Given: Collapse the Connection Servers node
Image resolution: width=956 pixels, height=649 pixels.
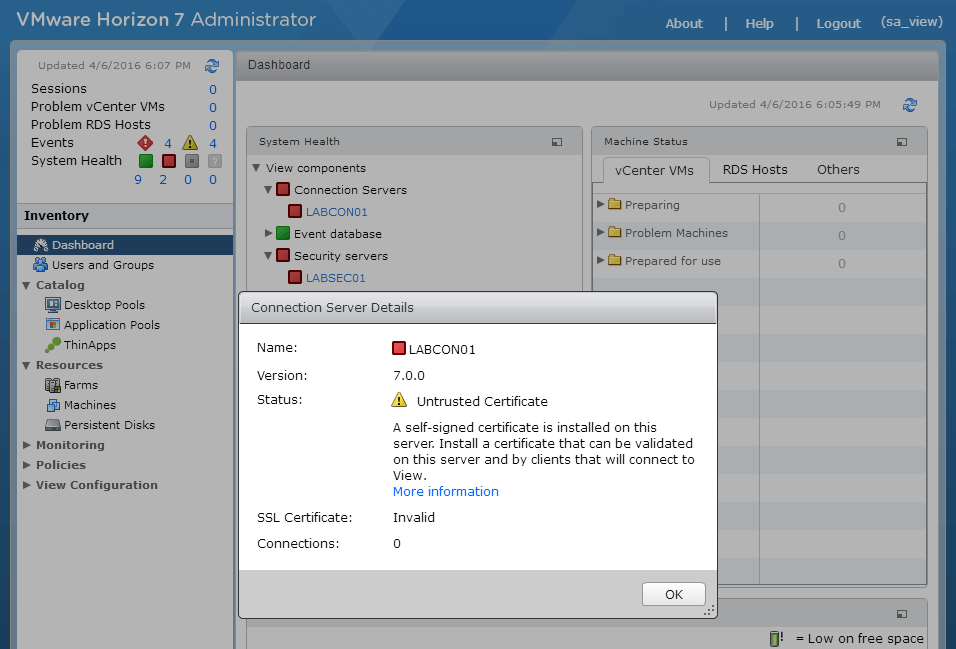Looking at the screenshot, I should 268,190.
